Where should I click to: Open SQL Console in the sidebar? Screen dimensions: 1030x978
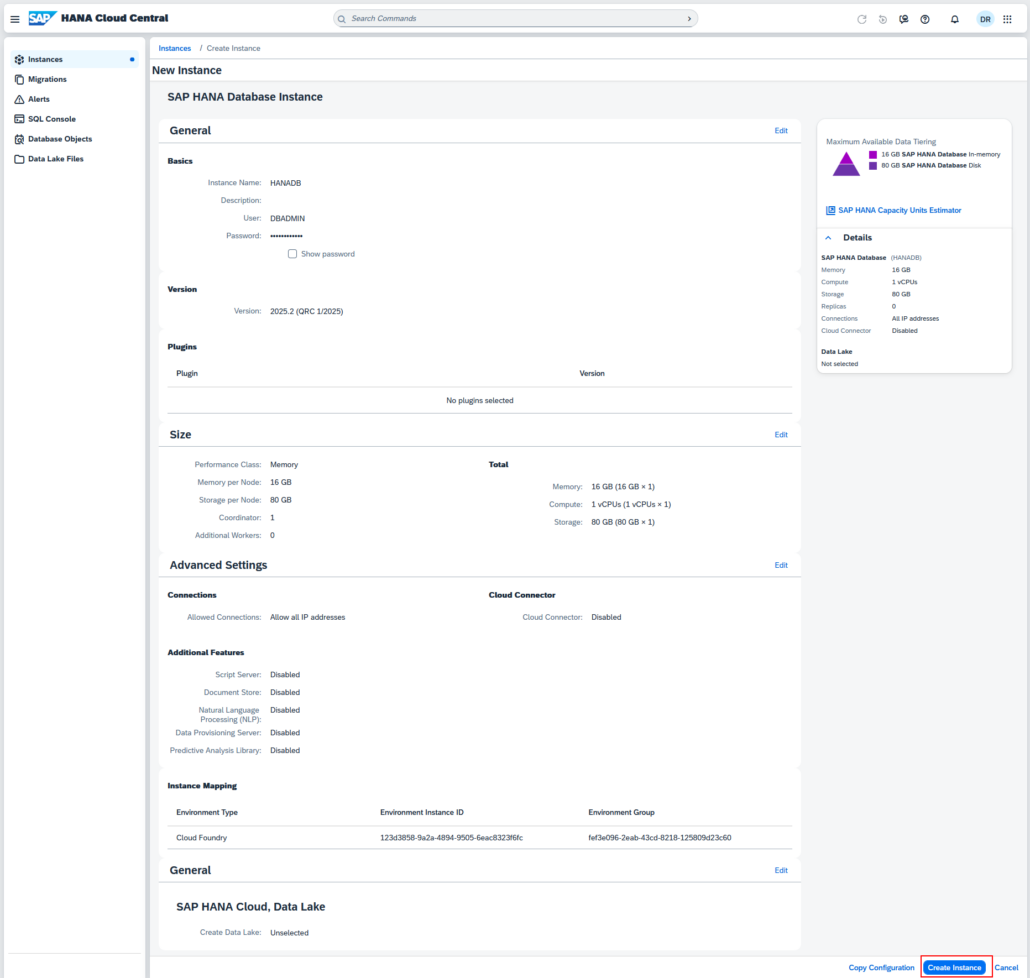[x=74, y=119]
